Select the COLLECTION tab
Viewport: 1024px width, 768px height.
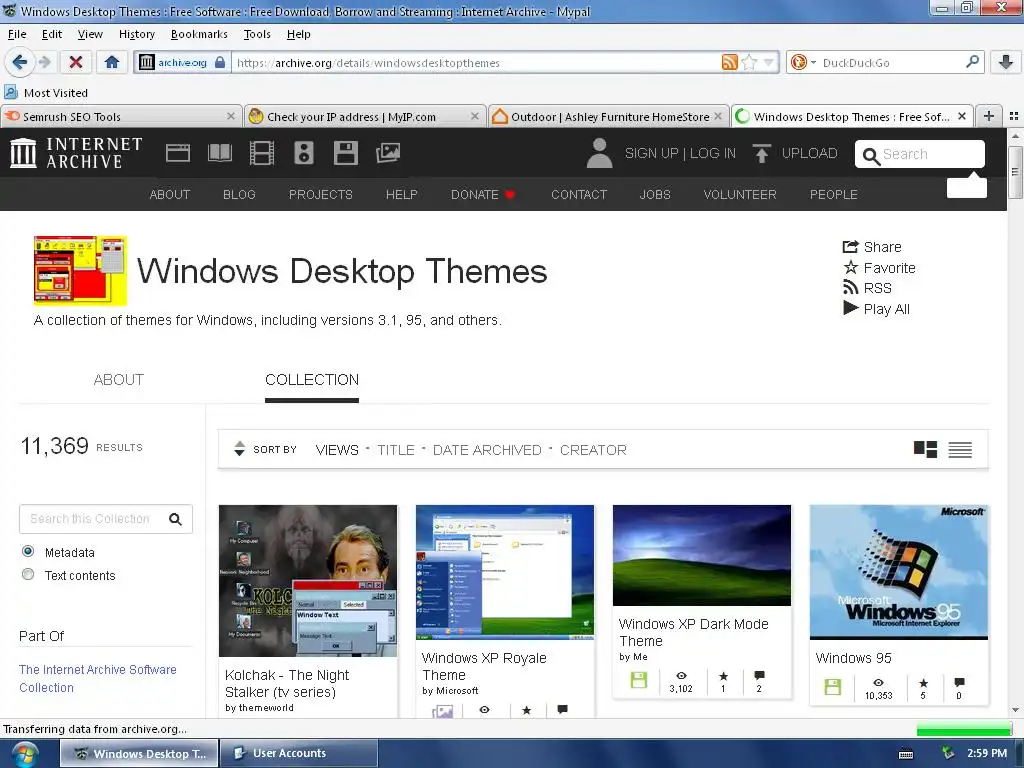(x=312, y=379)
